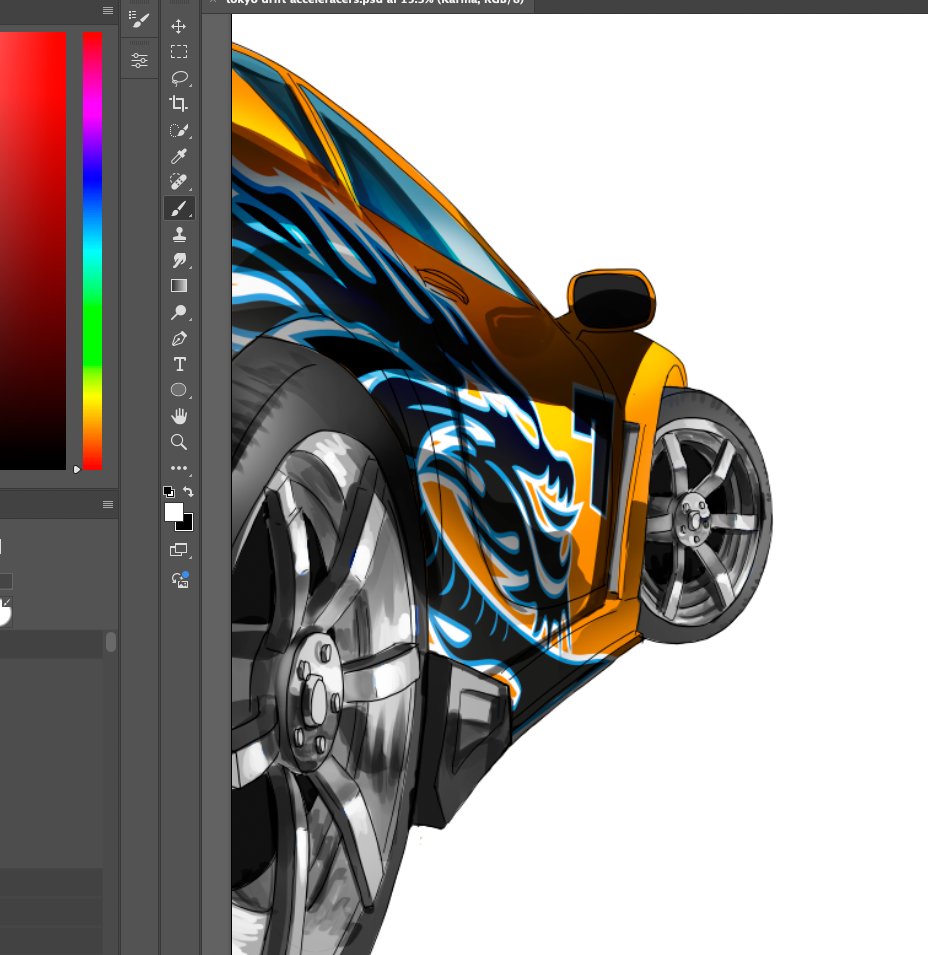Select the Pen tool
This screenshot has height=955, width=928.
(x=179, y=338)
